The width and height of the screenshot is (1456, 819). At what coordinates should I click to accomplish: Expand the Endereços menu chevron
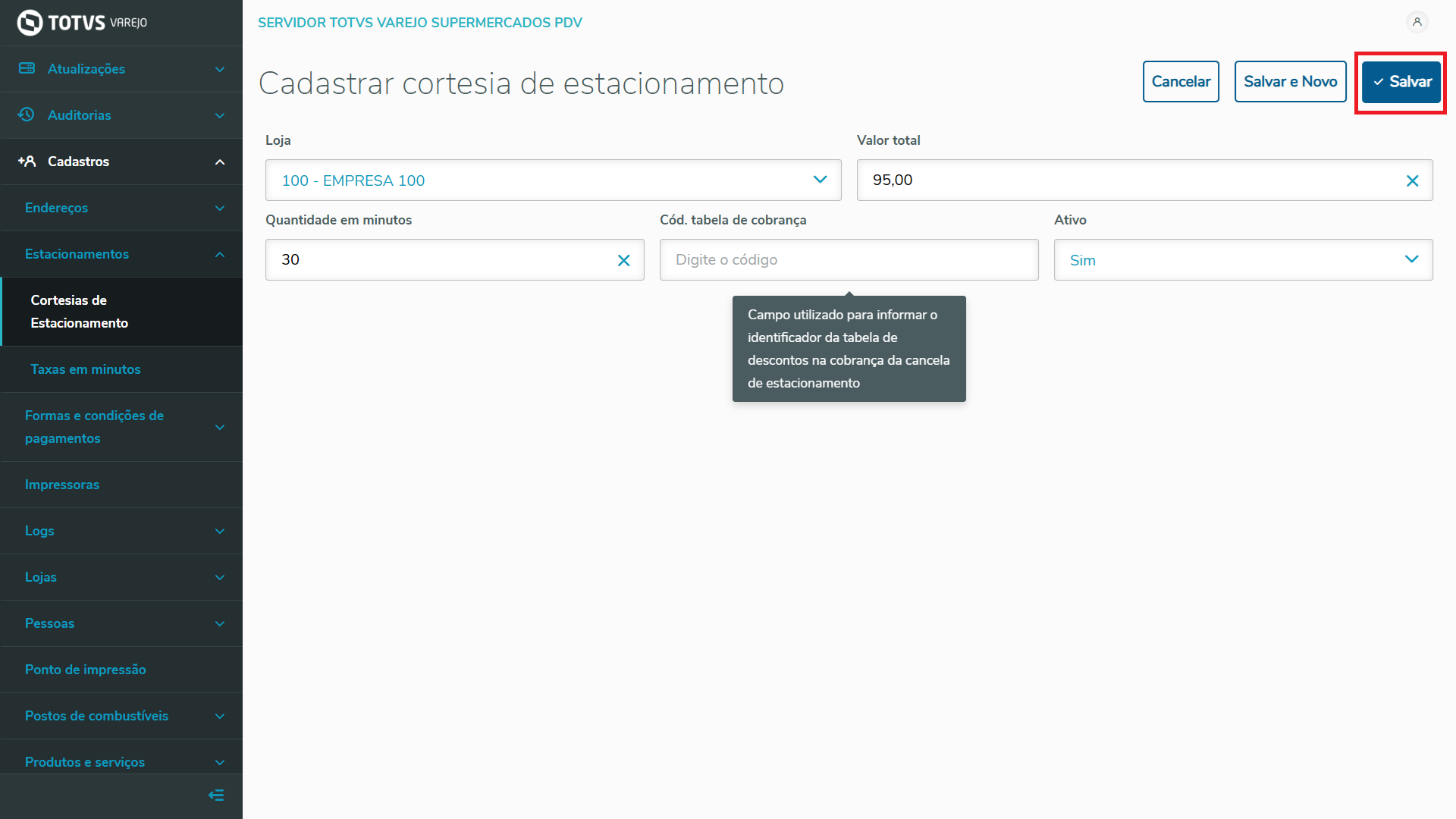click(x=219, y=208)
